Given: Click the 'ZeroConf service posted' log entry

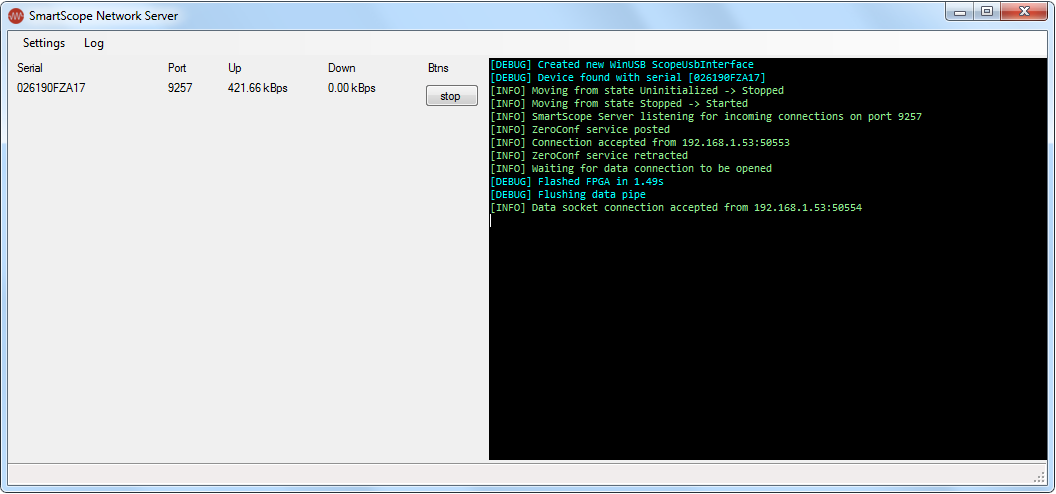Looking at the screenshot, I should [580, 130].
